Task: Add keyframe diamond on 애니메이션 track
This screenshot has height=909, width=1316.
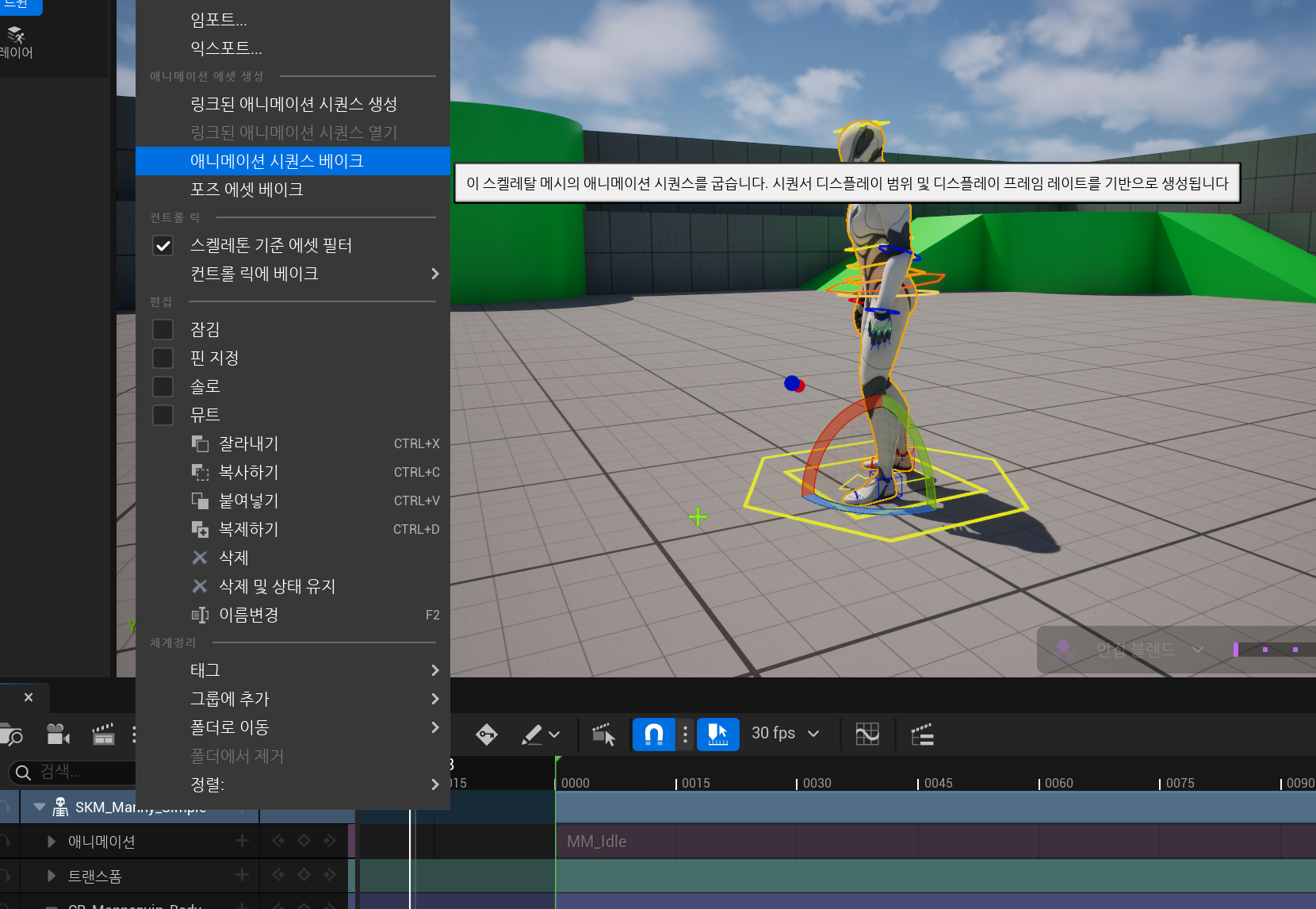Action: [x=304, y=841]
